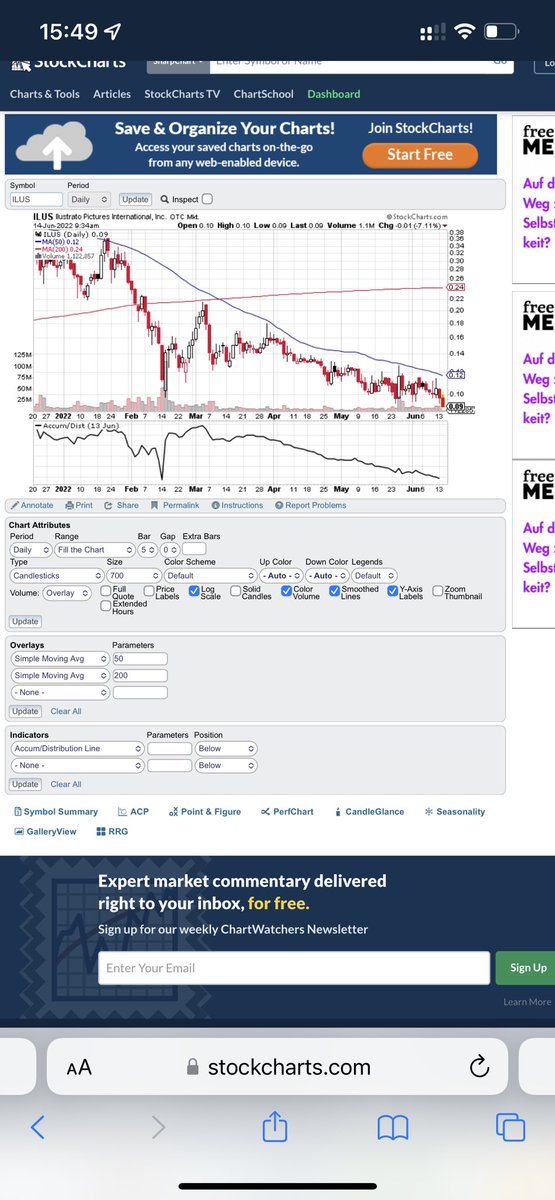Open the first Simple Moving Avg dropdown
The height and width of the screenshot is (1200, 555).
pos(59,659)
